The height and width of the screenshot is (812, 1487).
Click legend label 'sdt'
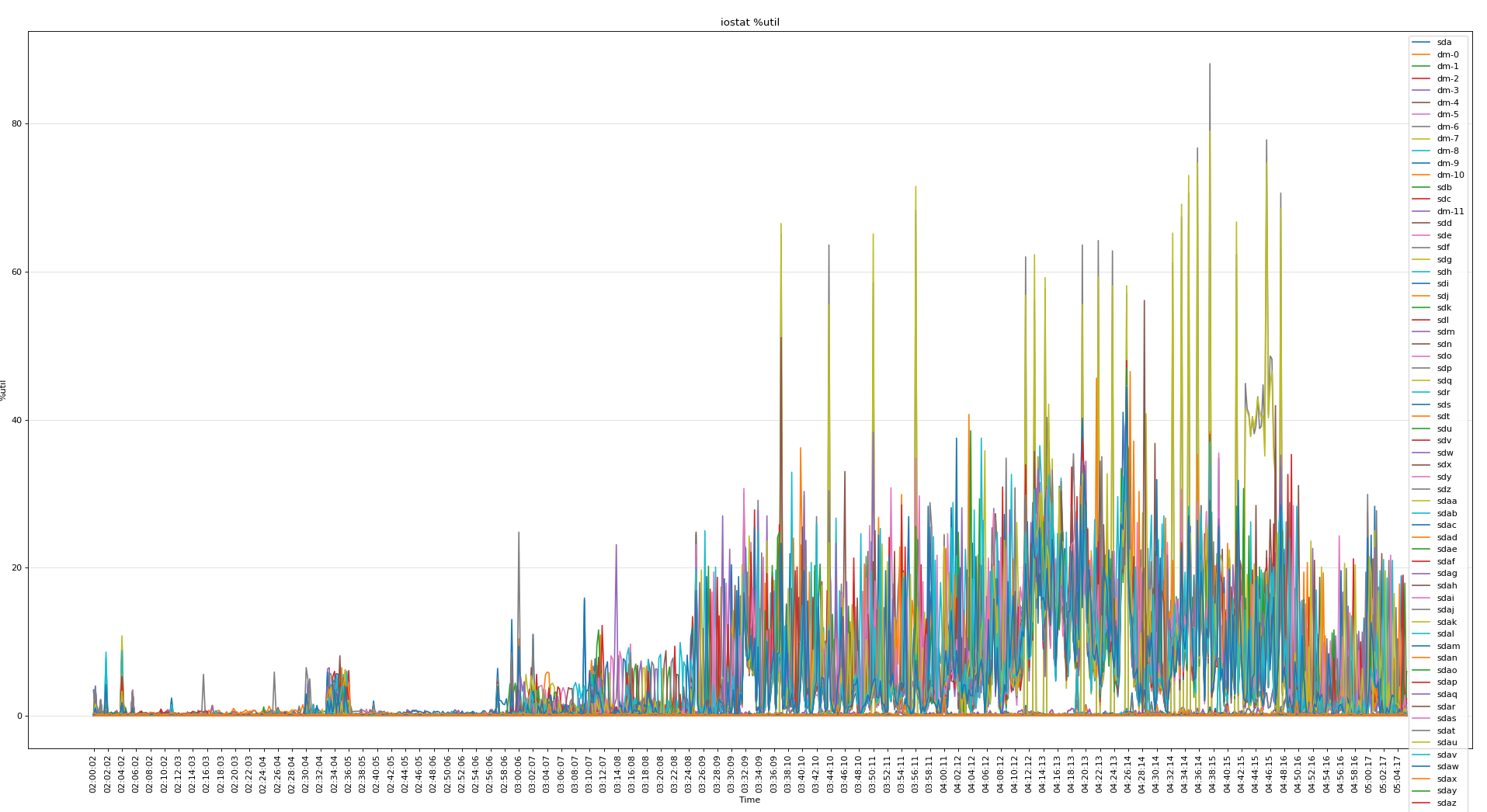pyautogui.click(x=1443, y=417)
